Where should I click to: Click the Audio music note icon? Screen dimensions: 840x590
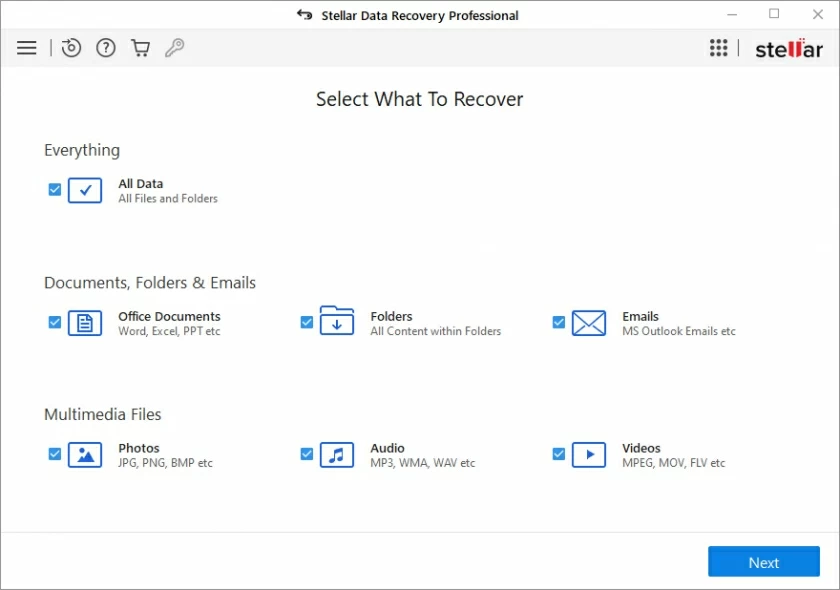tap(337, 454)
